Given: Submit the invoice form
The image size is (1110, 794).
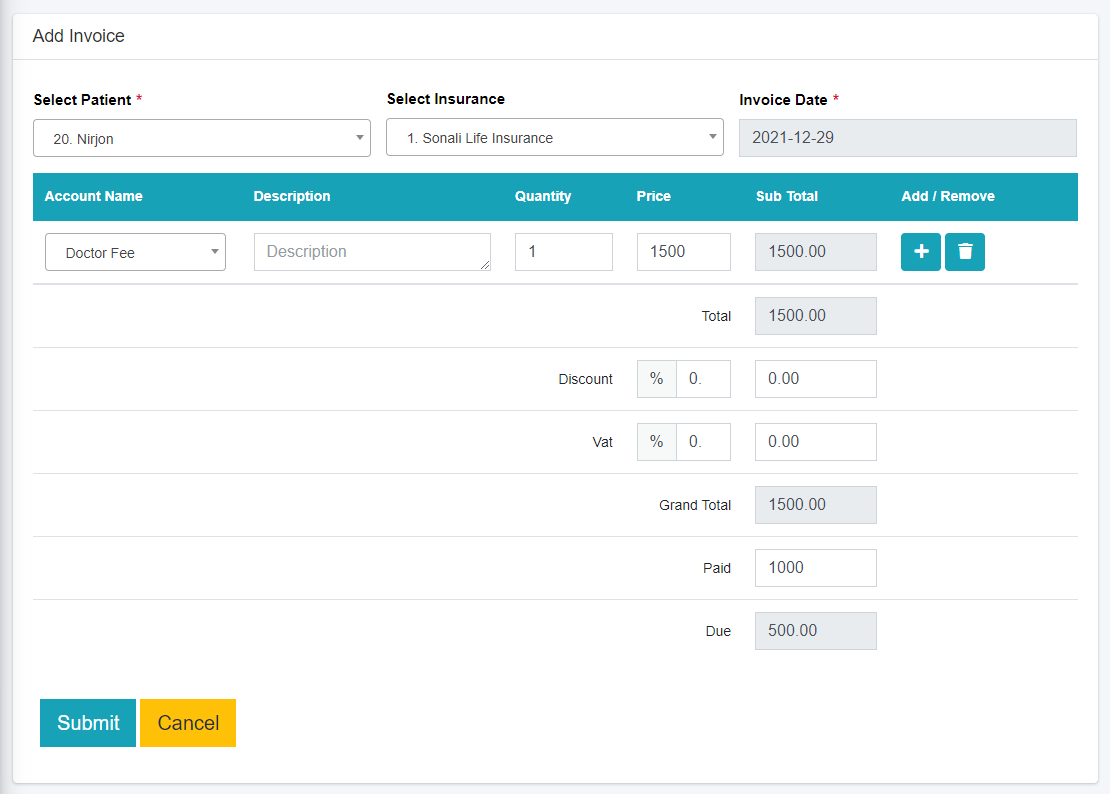Looking at the screenshot, I should 88,723.
